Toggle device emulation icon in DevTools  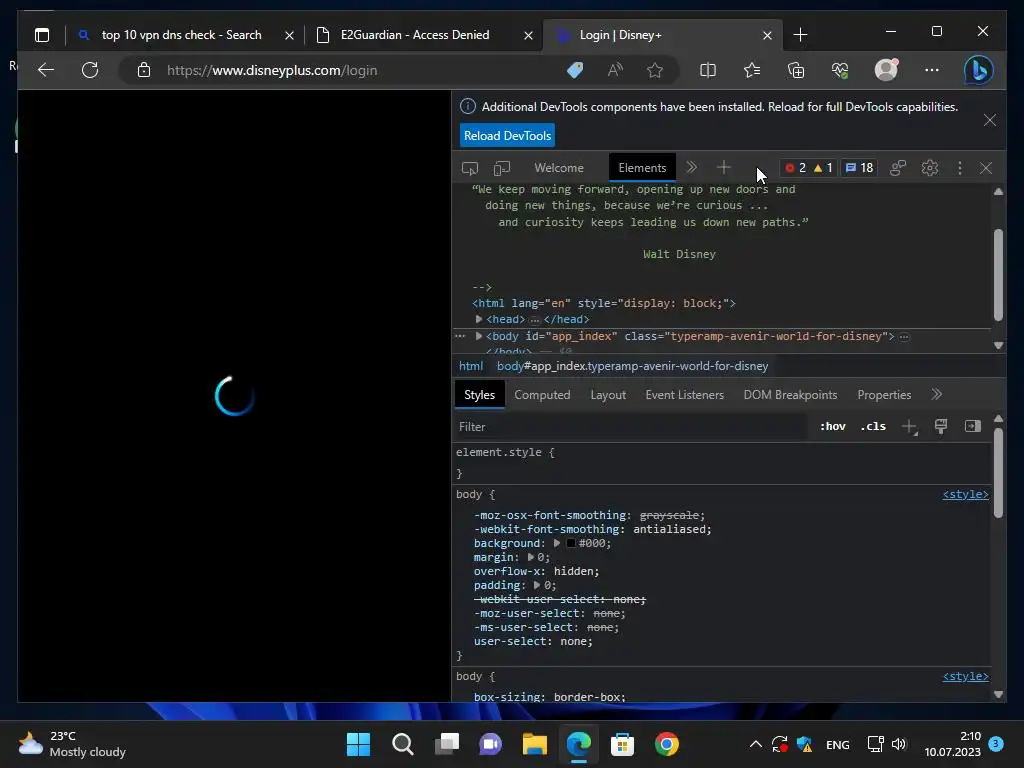pos(502,168)
